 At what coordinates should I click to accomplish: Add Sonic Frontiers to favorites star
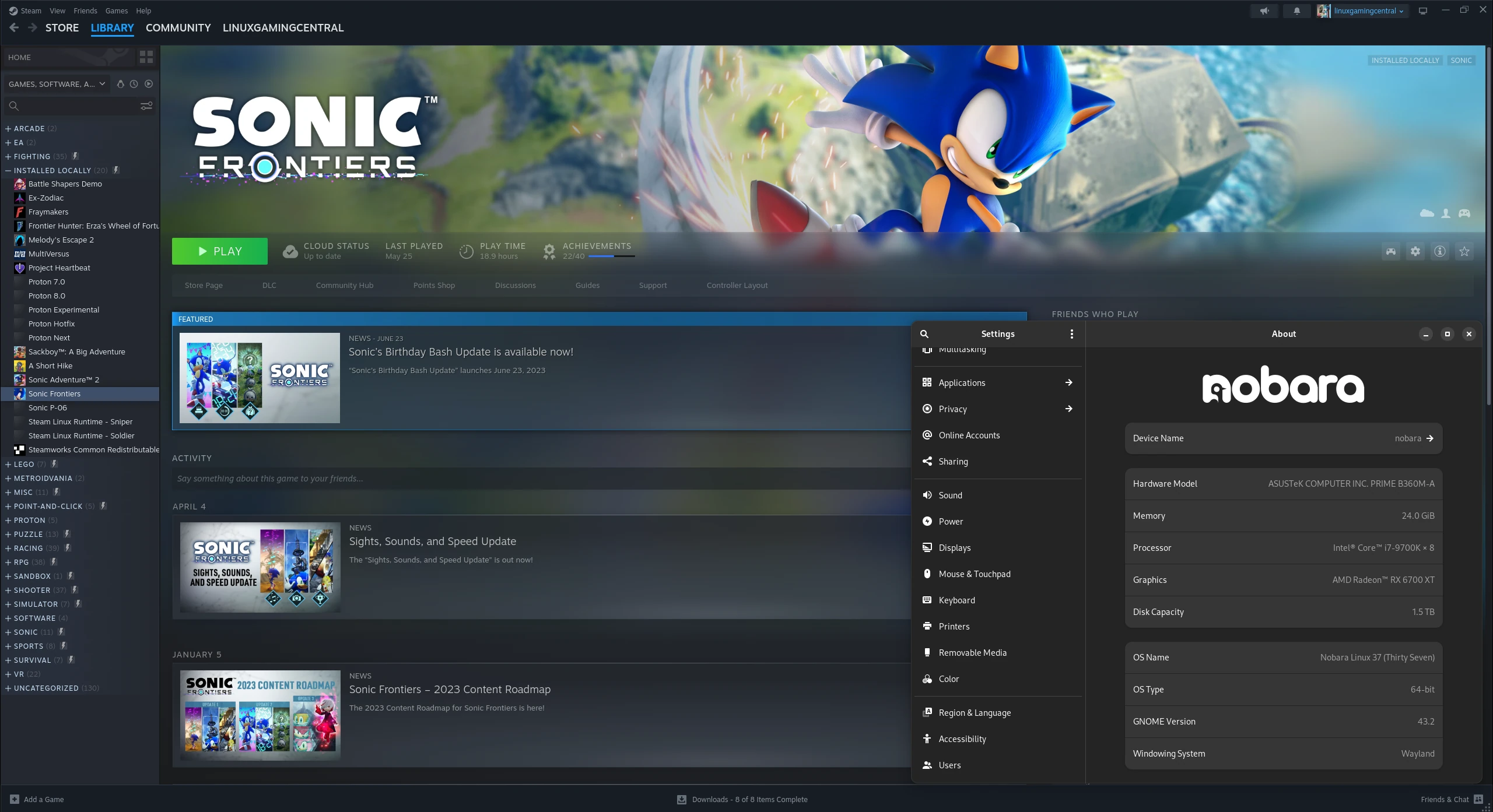[x=1464, y=251]
